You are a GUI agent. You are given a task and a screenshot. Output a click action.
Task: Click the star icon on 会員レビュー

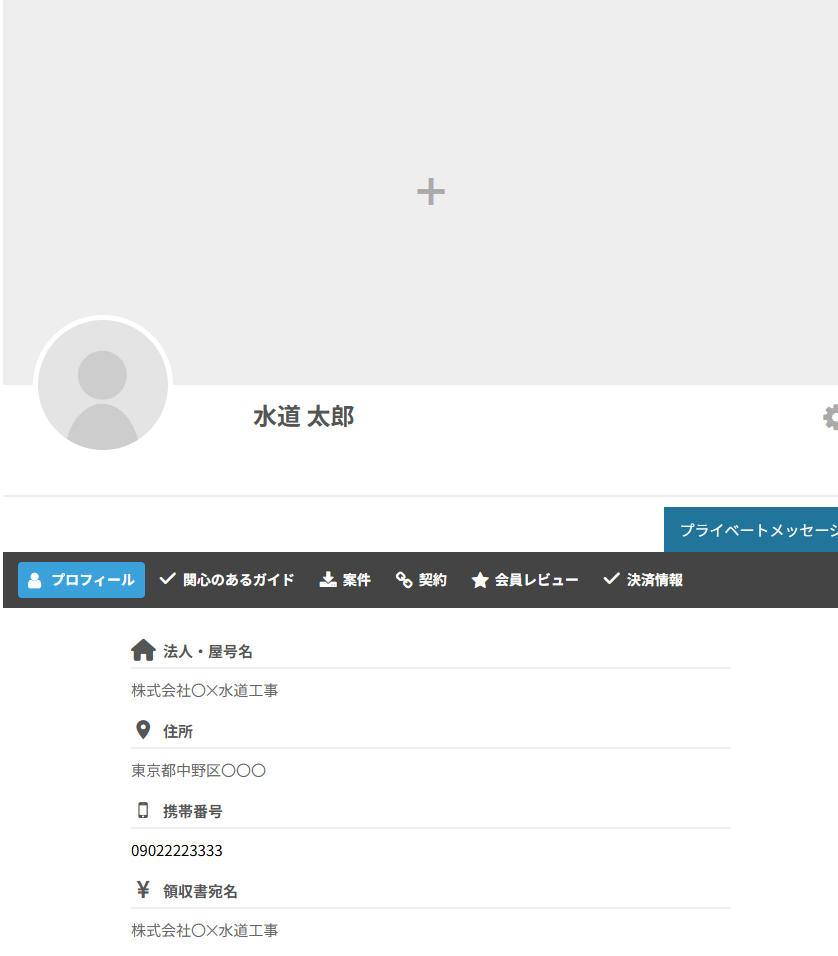point(480,580)
